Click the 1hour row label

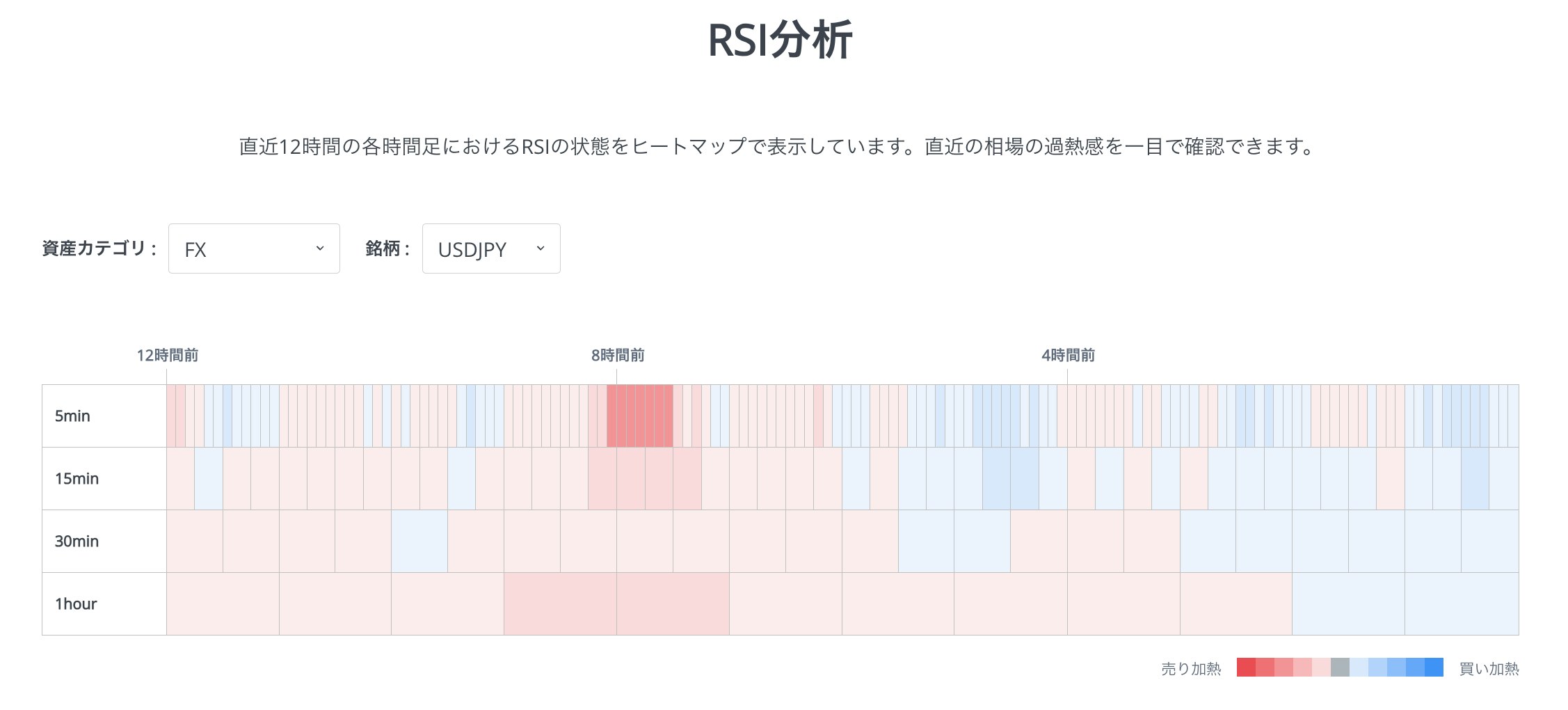point(77,603)
